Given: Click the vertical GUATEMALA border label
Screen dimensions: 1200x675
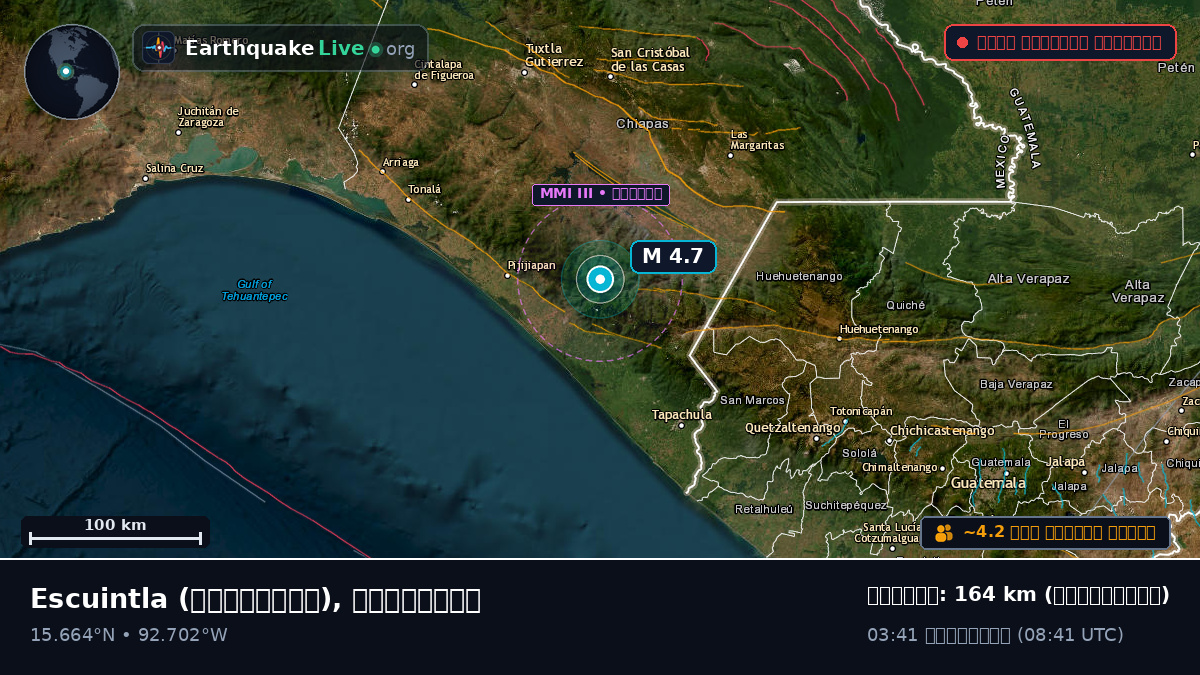Looking at the screenshot, I should pyautogui.click(x=1025, y=129).
